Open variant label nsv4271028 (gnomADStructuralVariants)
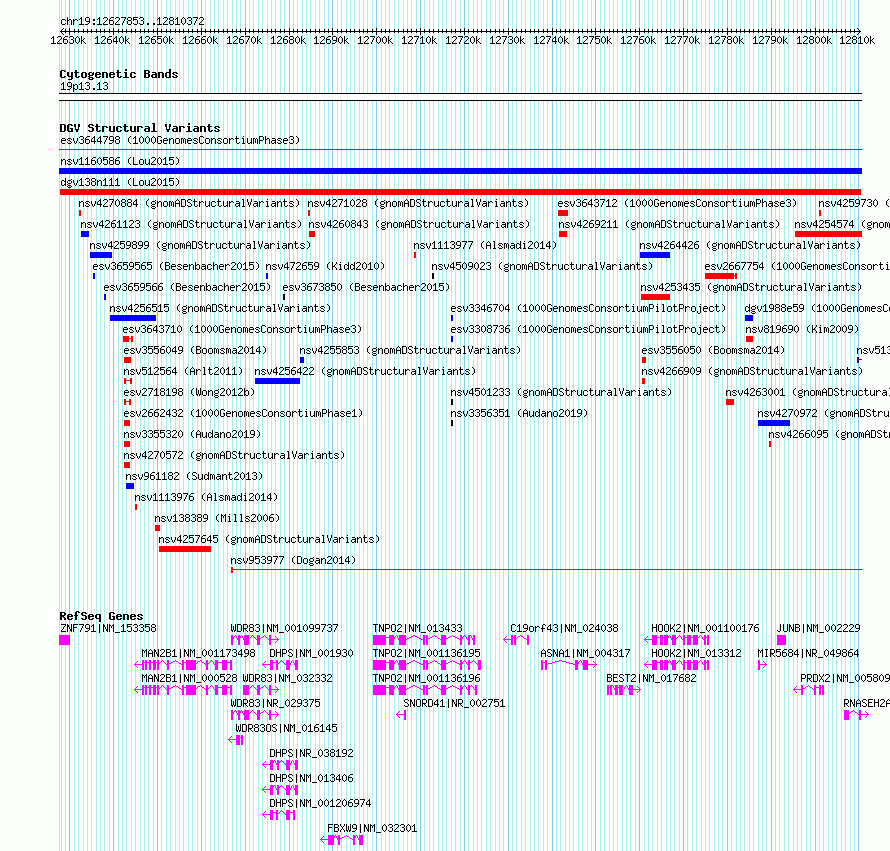890x851 pixels. click(418, 203)
